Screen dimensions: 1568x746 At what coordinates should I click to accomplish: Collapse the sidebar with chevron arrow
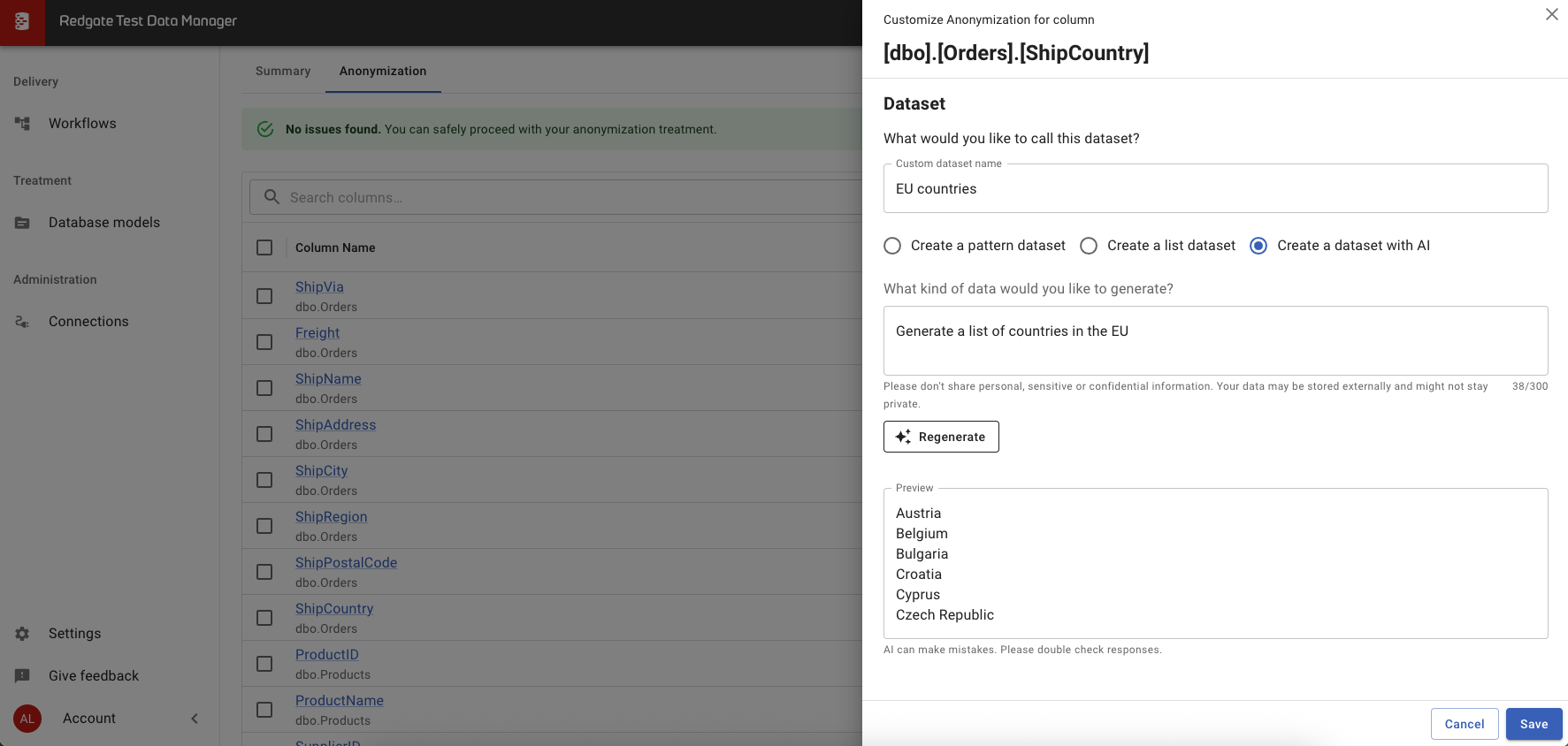tap(195, 719)
